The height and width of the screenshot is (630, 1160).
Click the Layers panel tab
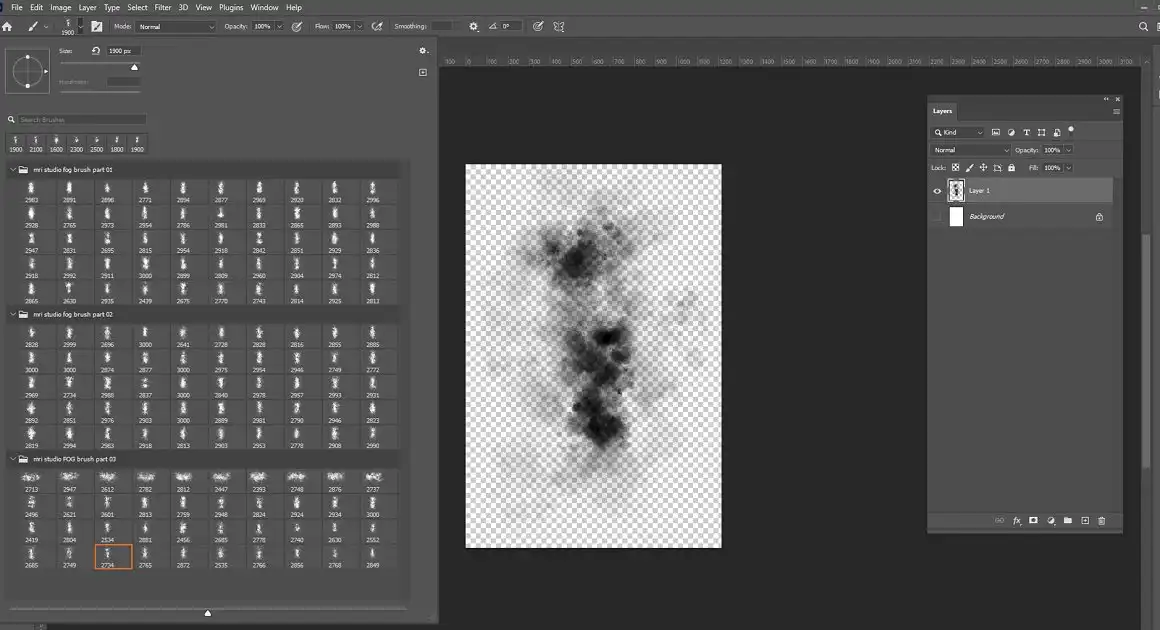[x=941, y=111]
